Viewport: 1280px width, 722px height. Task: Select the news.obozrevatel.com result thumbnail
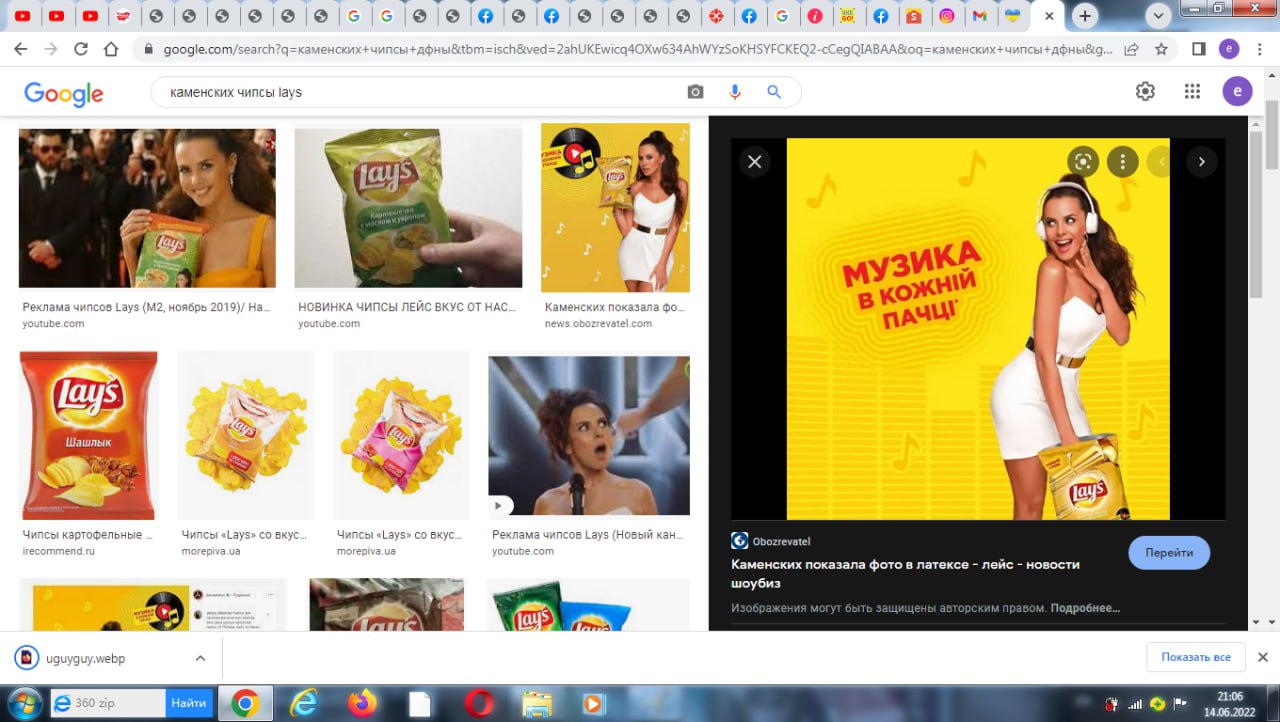[615, 208]
